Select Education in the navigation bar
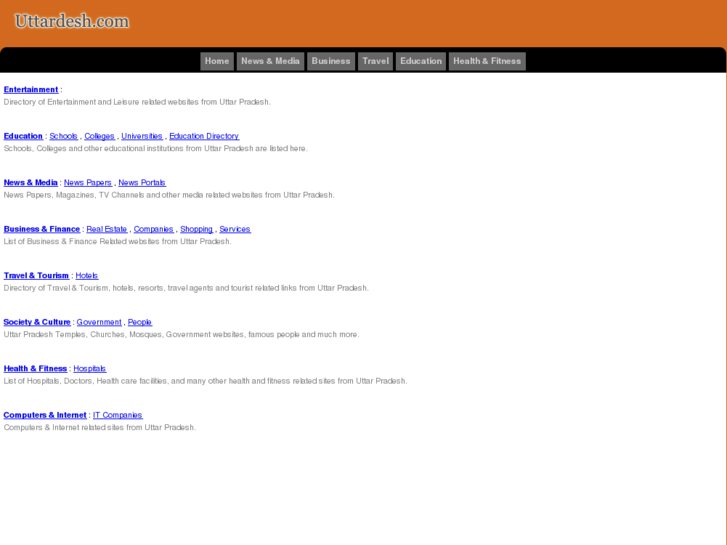727x545 pixels. click(x=421, y=61)
